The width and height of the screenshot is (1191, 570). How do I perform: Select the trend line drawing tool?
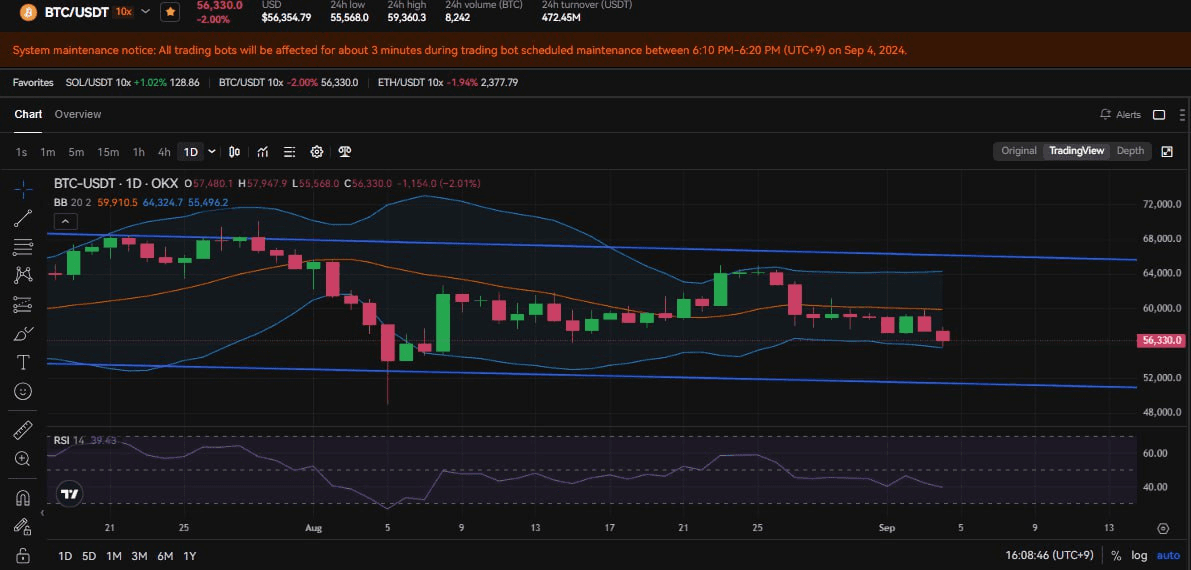[x=23, y=218]
